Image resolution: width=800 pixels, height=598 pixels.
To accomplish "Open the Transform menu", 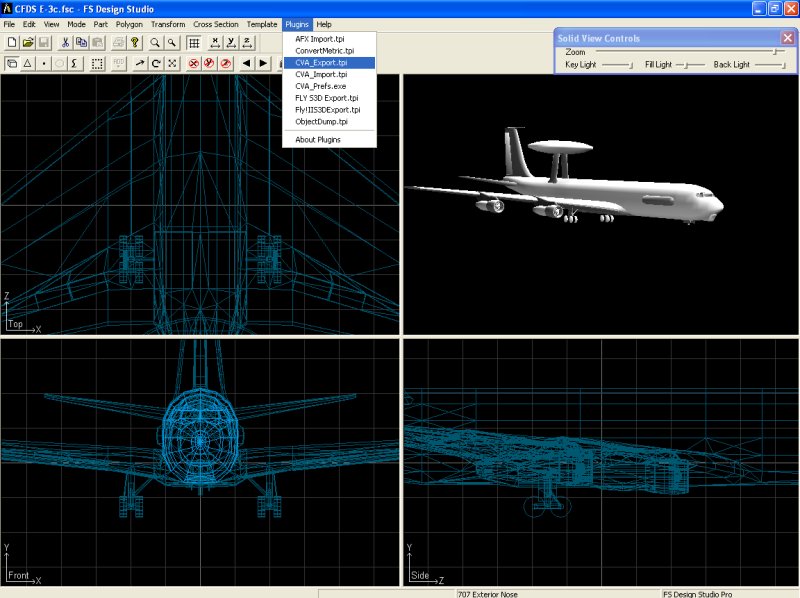I will 168,24.
